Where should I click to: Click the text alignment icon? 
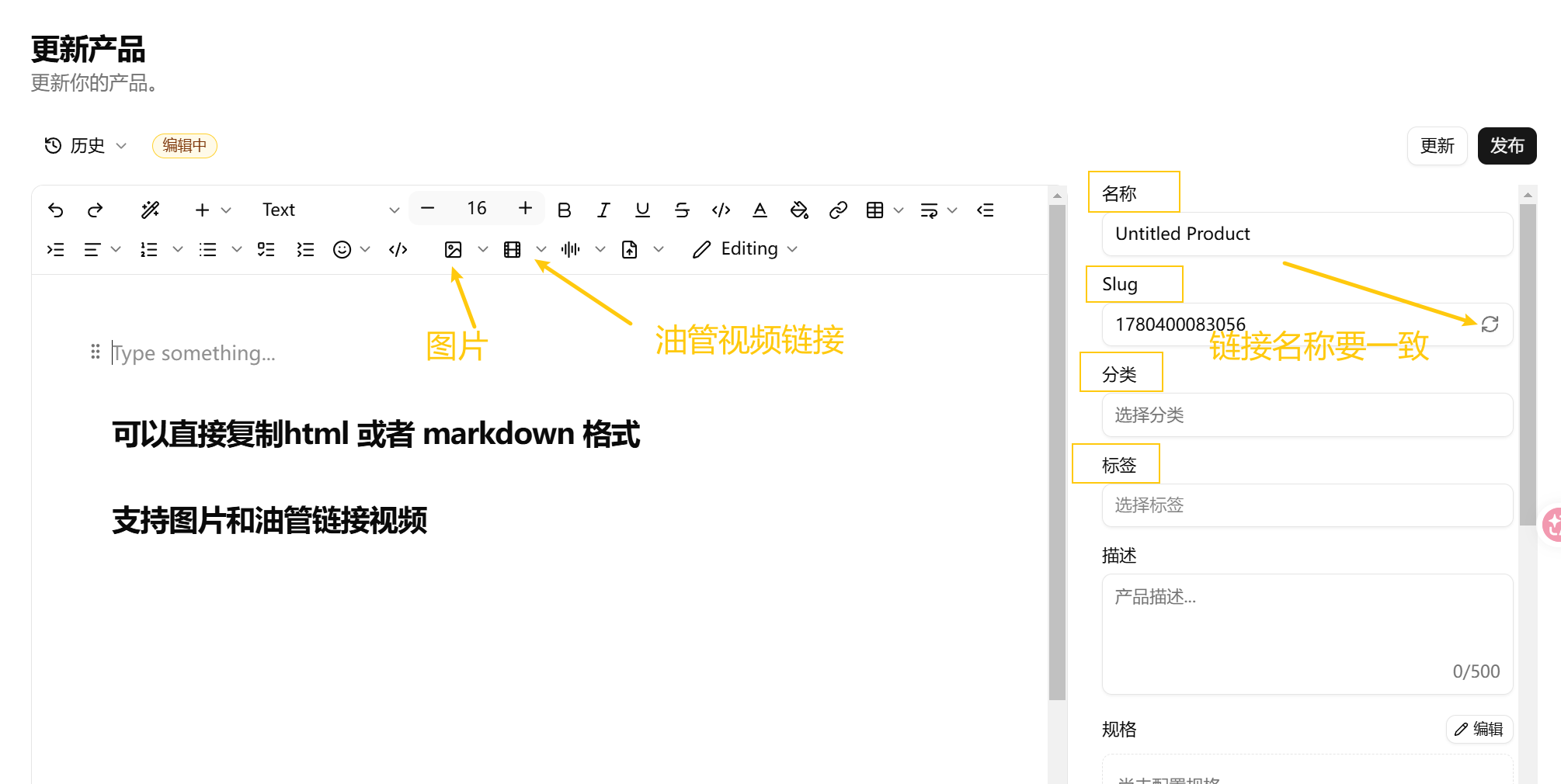click(92, 249)
